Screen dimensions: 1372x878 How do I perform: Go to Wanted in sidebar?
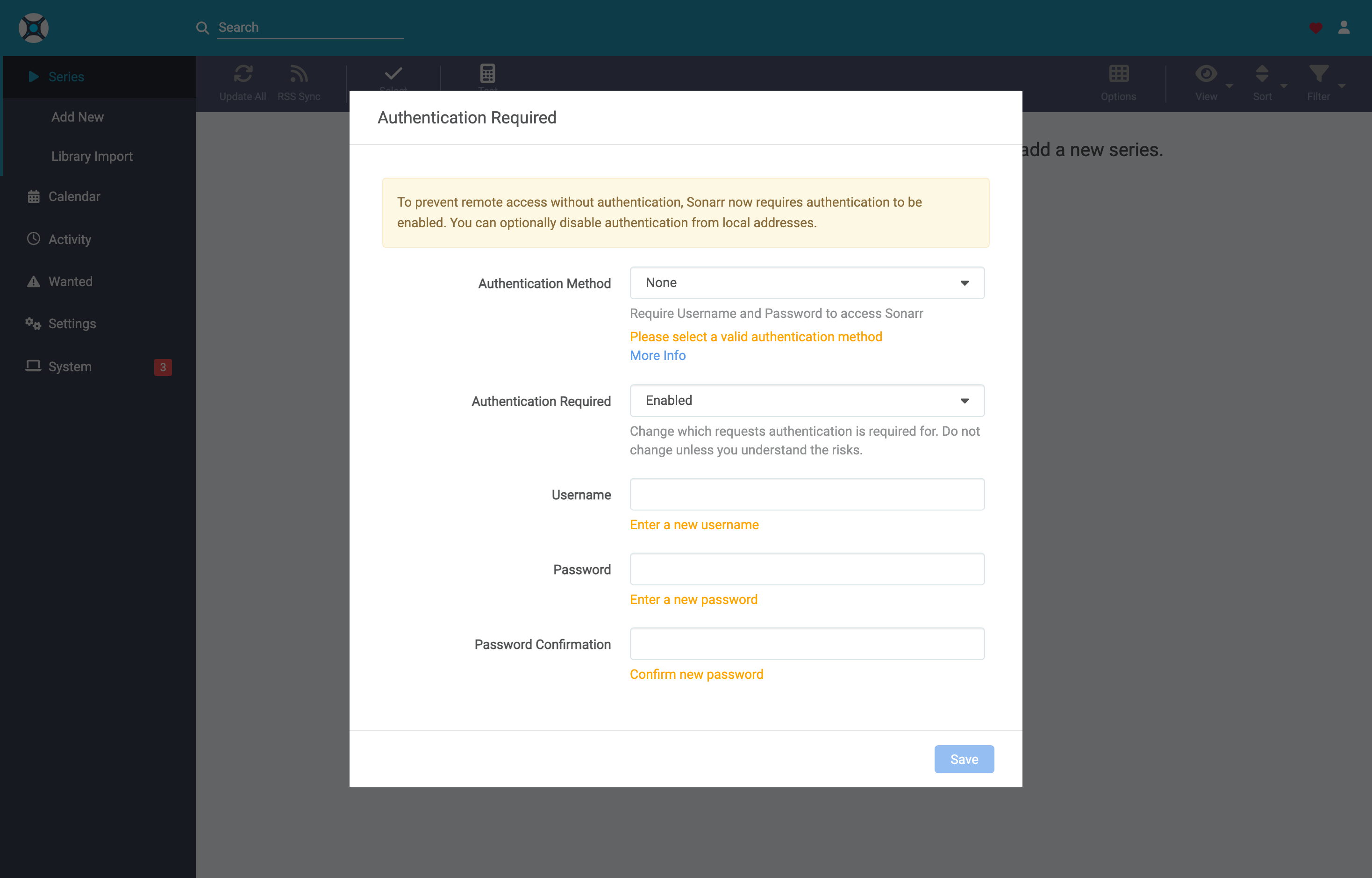(98, 281)
